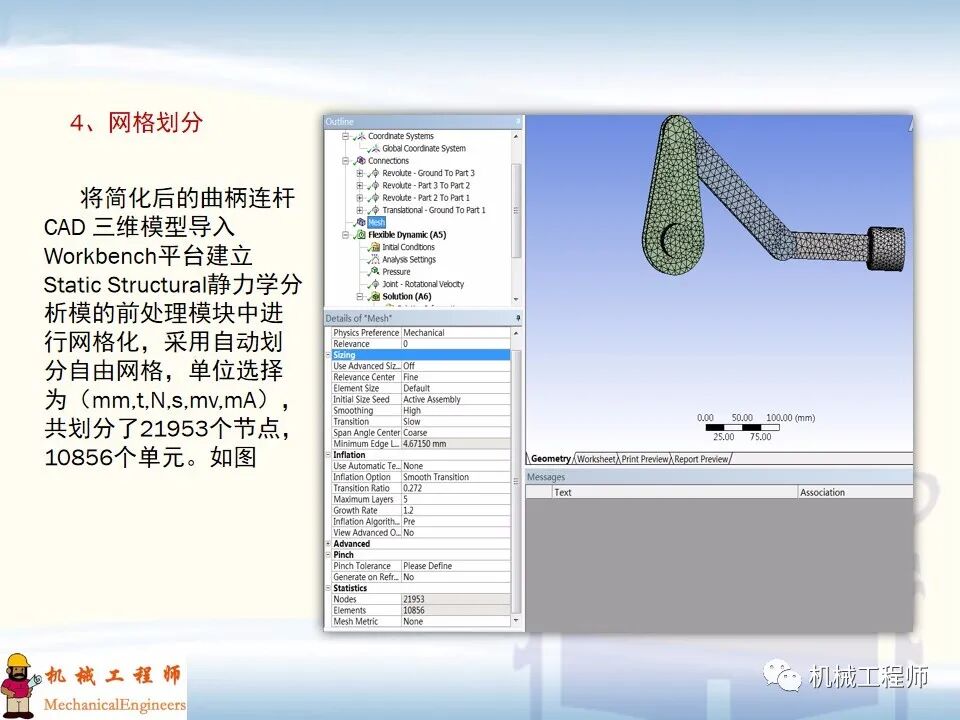
Task: Open the Worksheet tab
Action: tap(596, 459)
